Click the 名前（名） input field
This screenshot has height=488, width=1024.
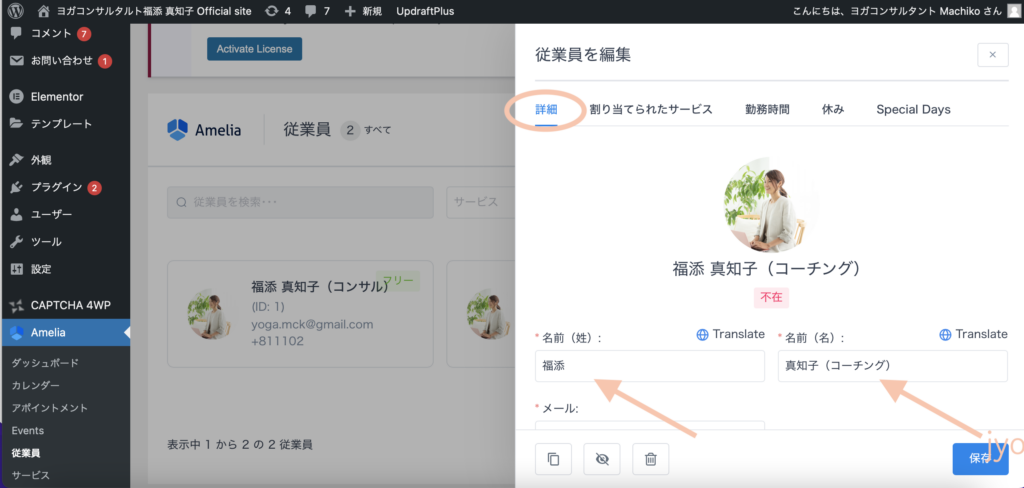pos(892,366)
